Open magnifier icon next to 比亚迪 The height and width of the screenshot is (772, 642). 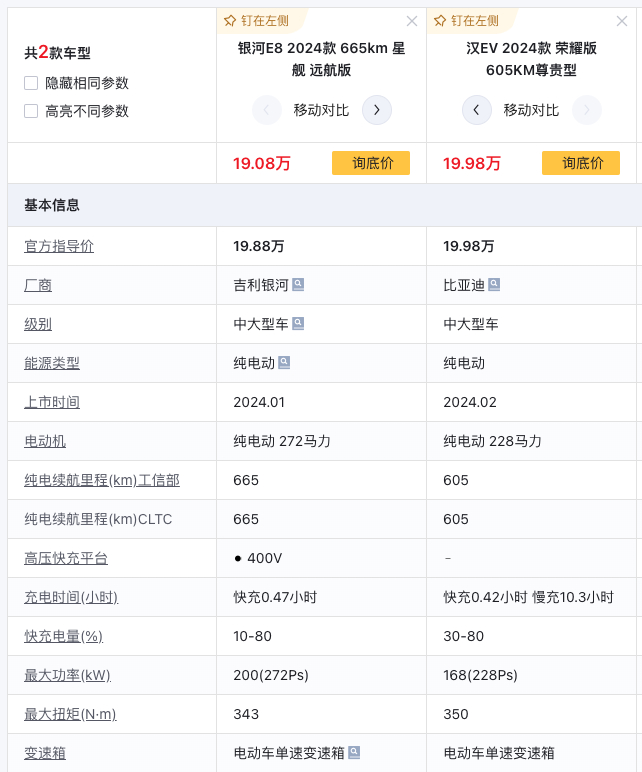494,285
